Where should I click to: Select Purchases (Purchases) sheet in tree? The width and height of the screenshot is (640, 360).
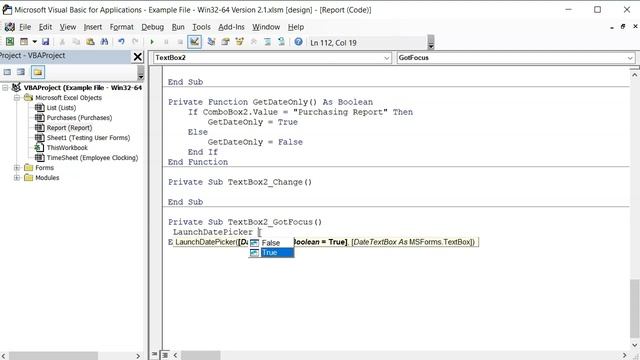click(x=79, y=118)
